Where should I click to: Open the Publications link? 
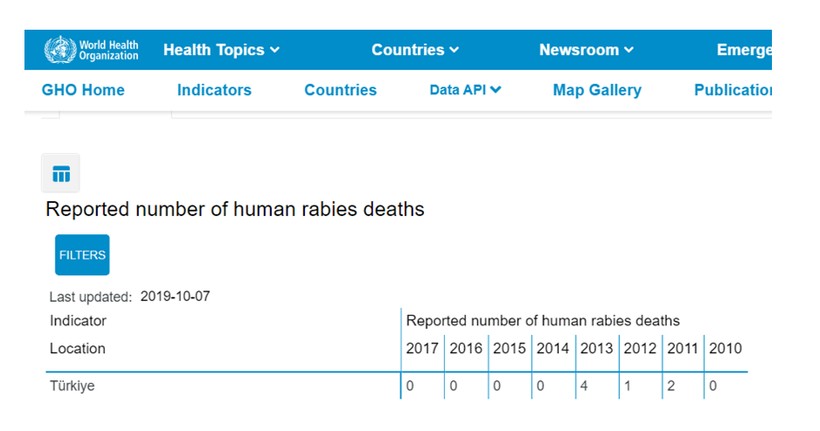click(733, 90)
